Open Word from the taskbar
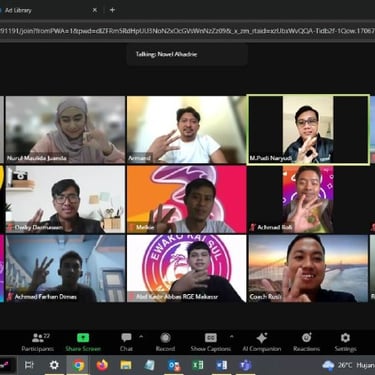The width and height of the screenshot is (375, 375). pyautogui.click(x=222, y=365)
